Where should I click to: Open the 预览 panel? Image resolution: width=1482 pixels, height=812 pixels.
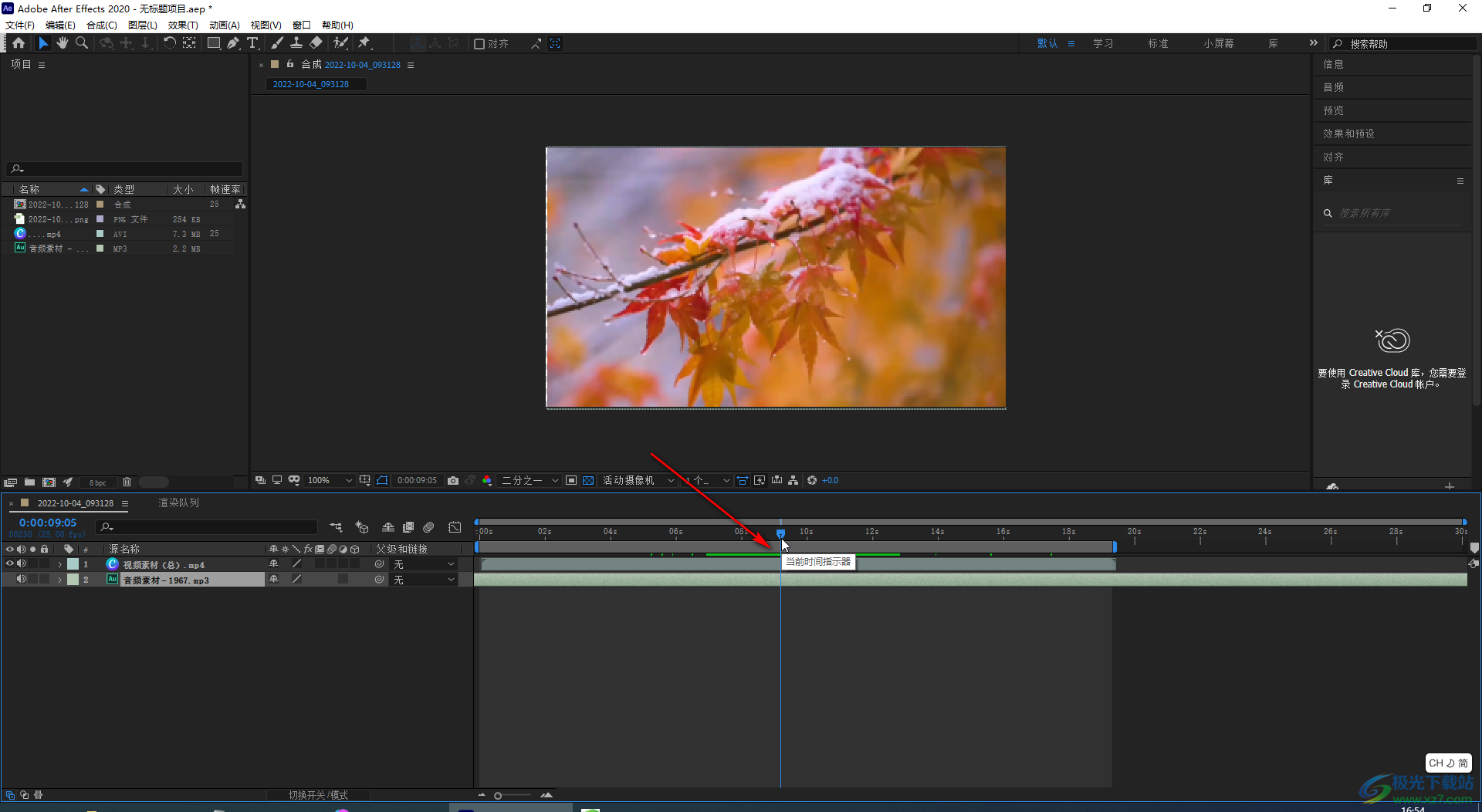(1333, 110)
